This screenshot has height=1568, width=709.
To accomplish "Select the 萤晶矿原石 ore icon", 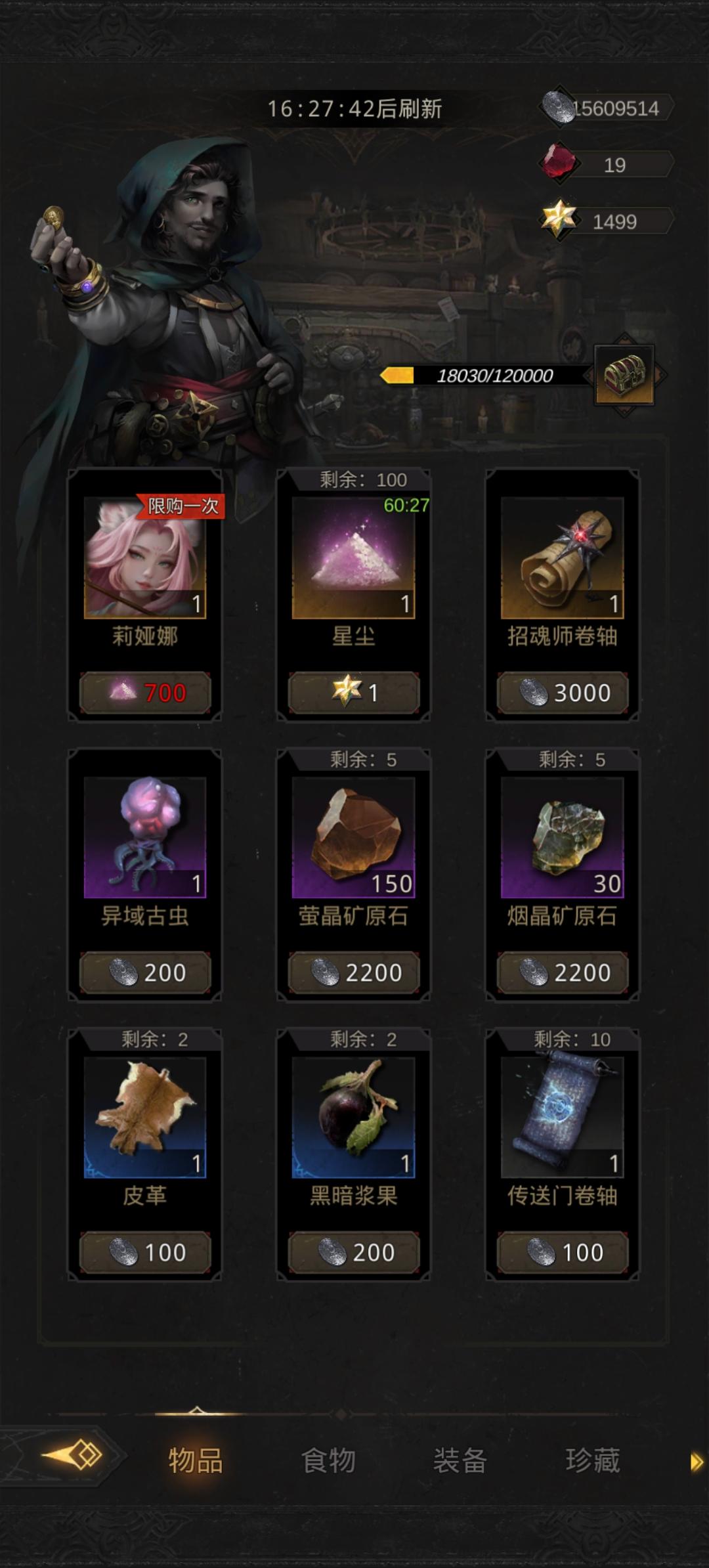I will (x=353, y=837).
